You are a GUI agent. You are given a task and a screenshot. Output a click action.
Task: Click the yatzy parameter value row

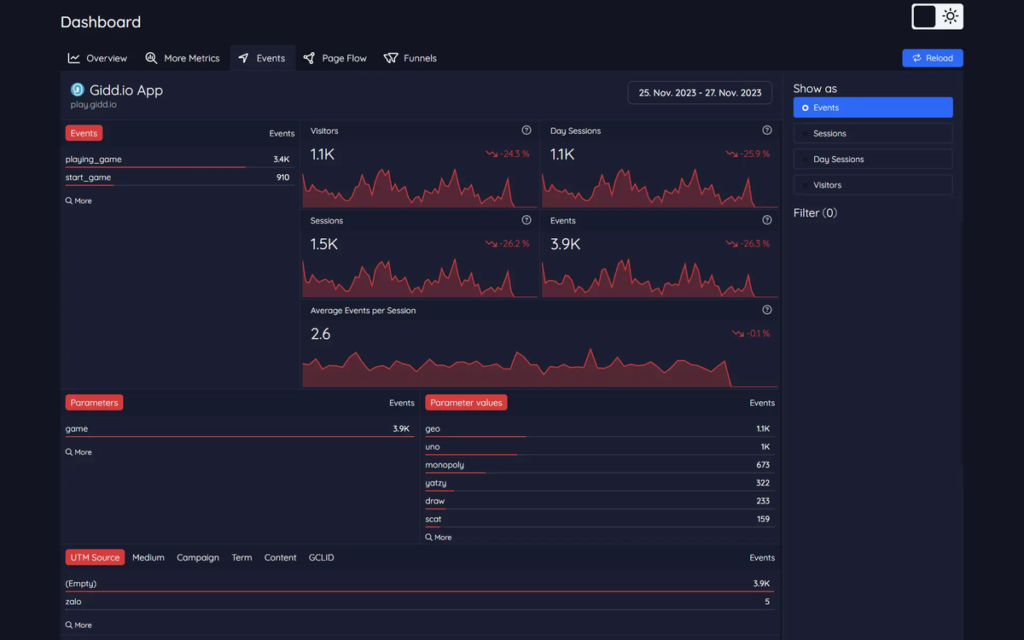point(599,483)
